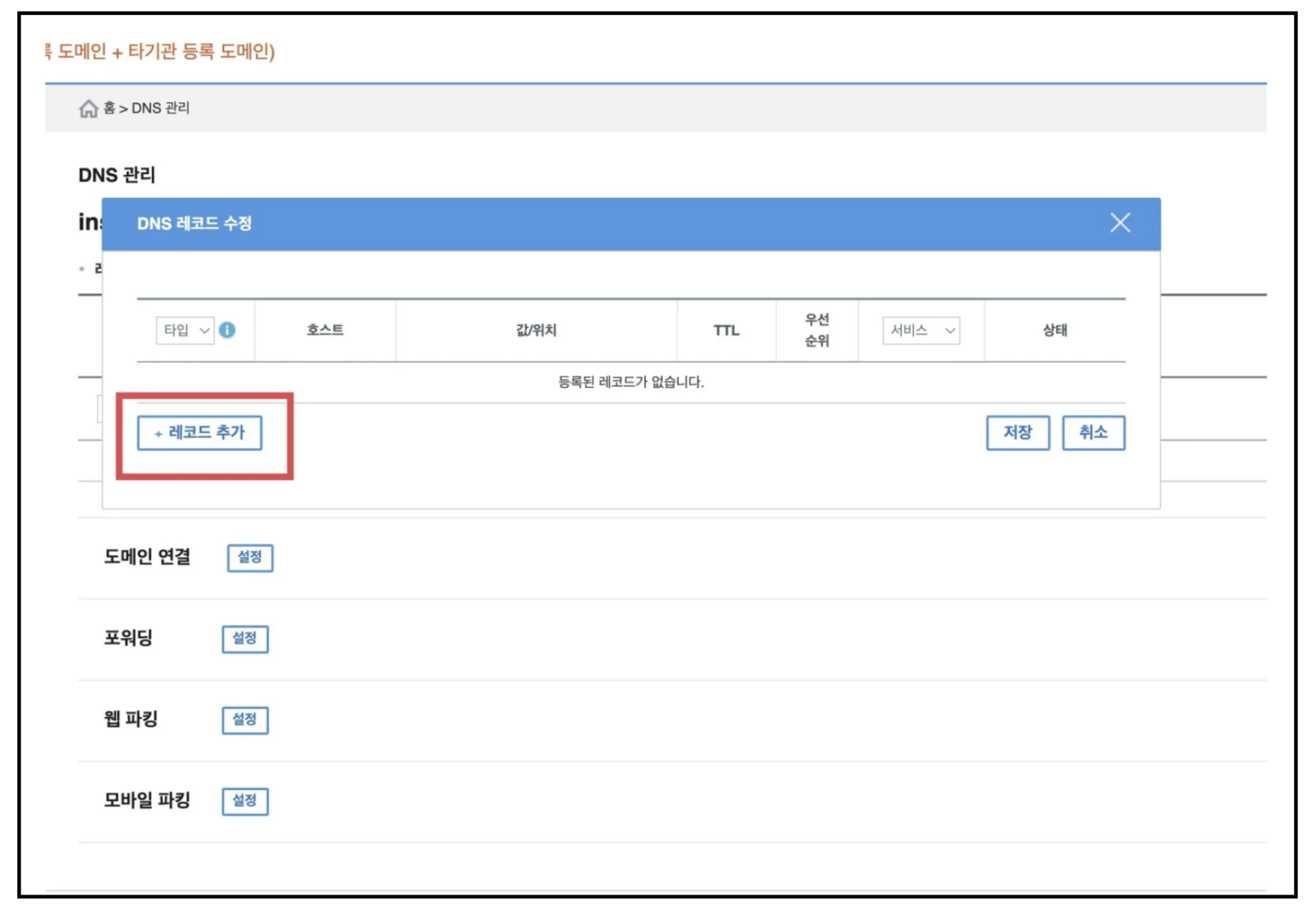Click the + 레코드 추가 button
Screen dimensions: 1316x909
tap(199, 432)
